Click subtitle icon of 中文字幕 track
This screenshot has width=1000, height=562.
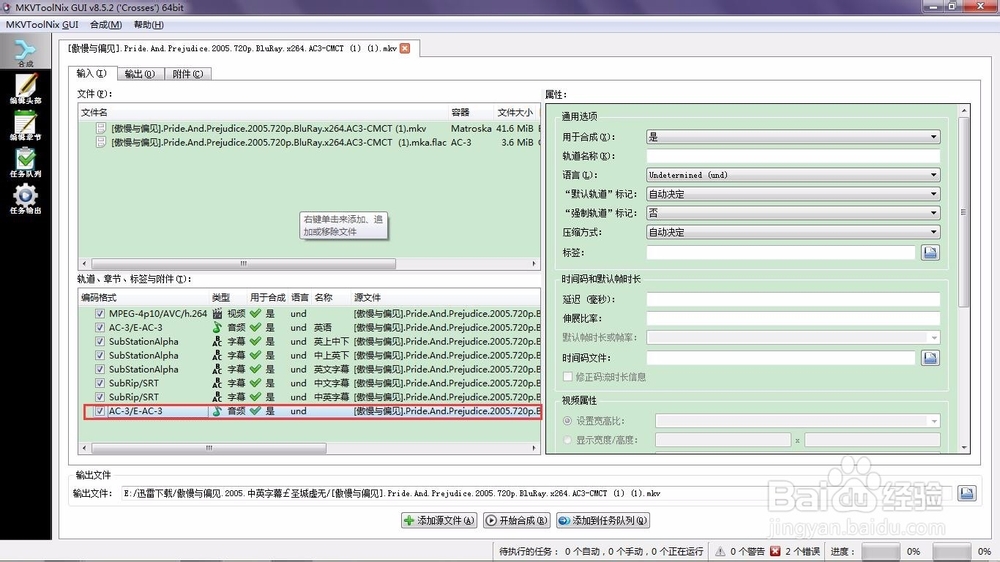[217, 383]
